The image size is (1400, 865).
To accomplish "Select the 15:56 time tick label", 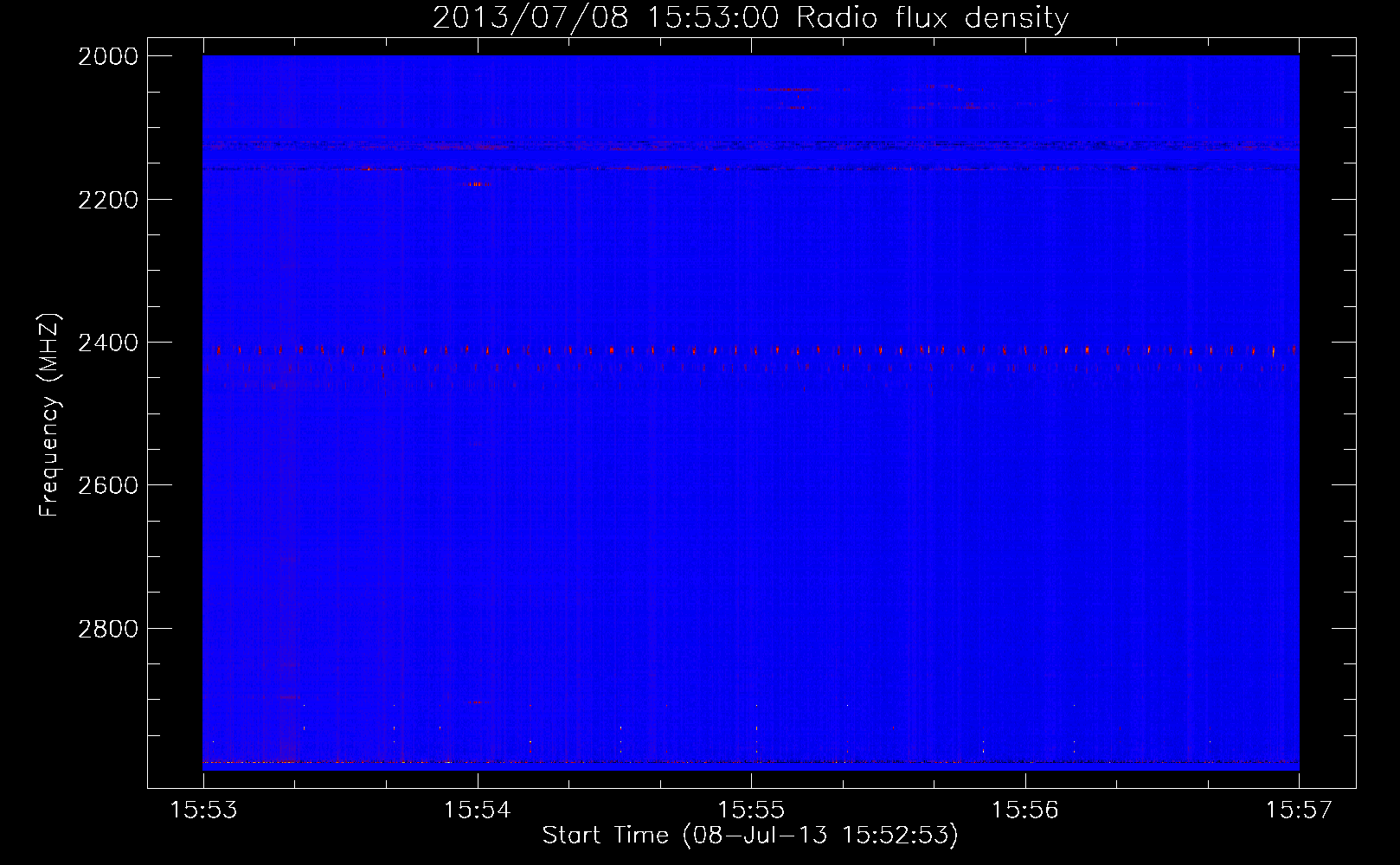I will tap(1025, 810).
